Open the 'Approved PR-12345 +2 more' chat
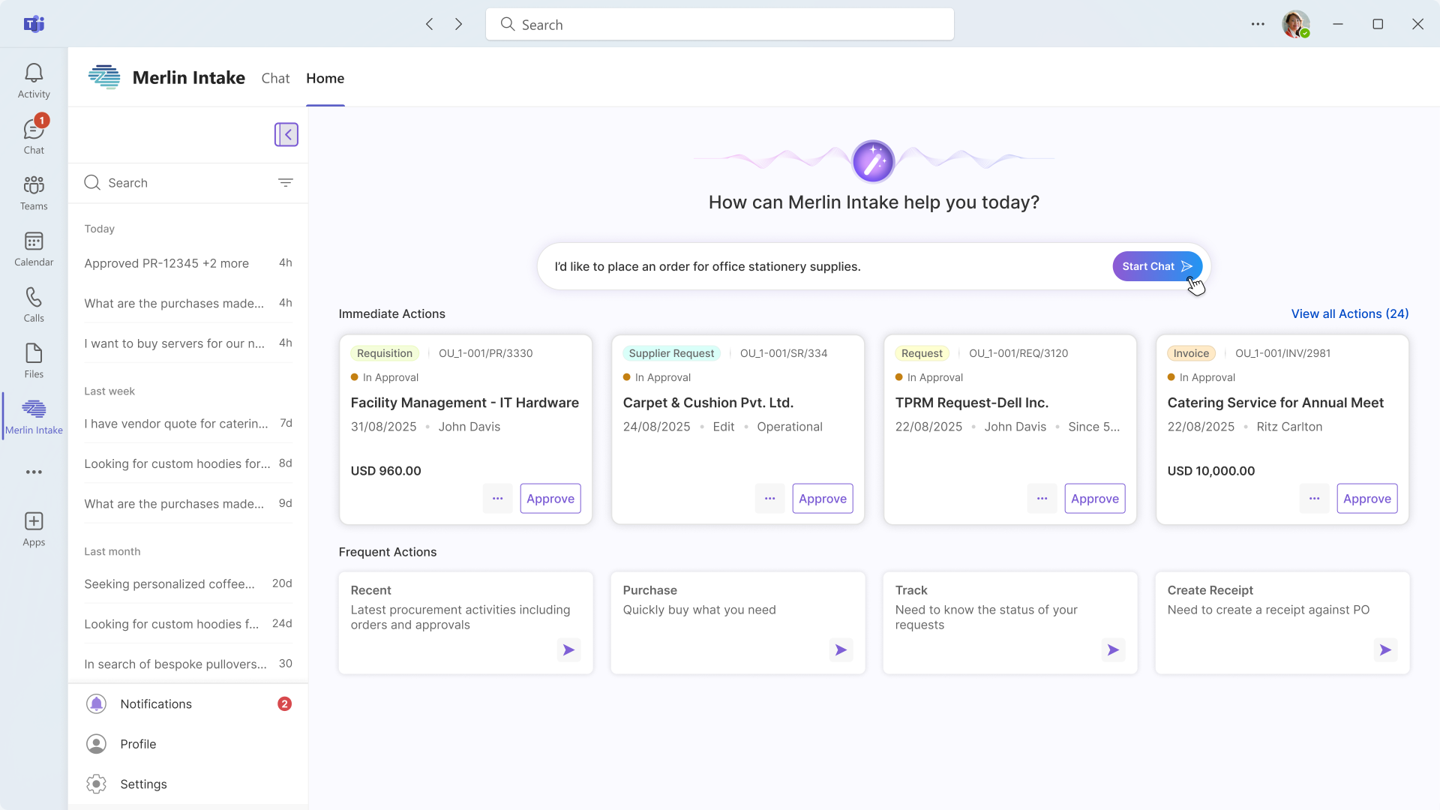 click(167, 263)
